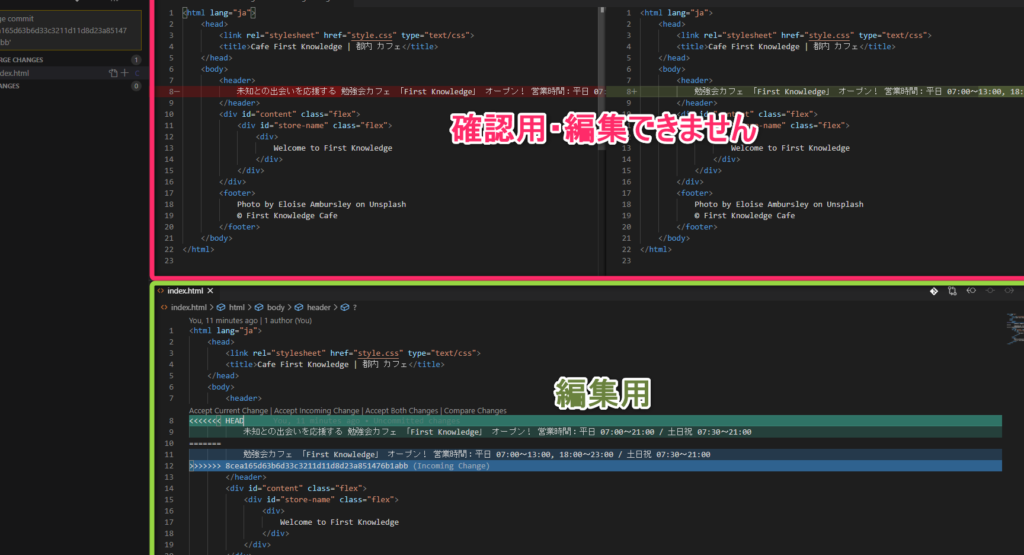Click the Open File icon beside index.html

pos(113,73)
